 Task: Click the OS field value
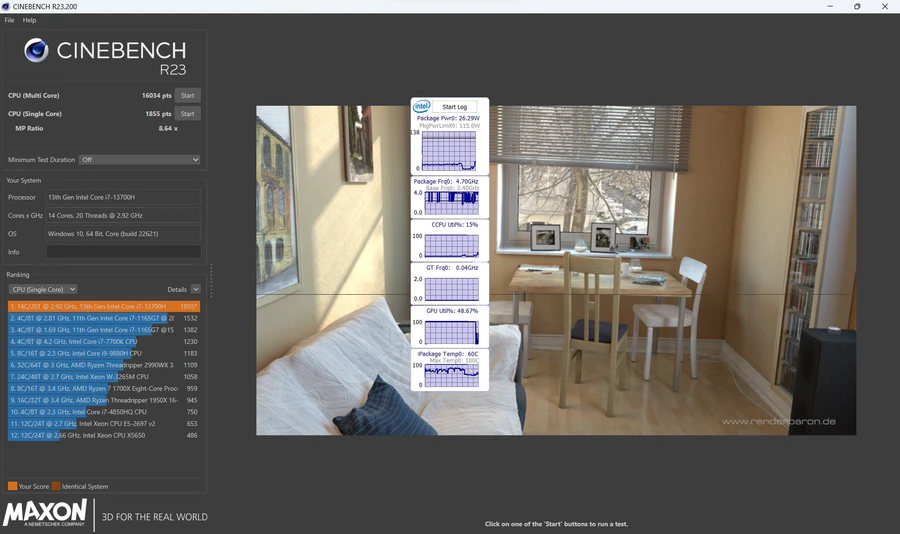click(123, 234)
